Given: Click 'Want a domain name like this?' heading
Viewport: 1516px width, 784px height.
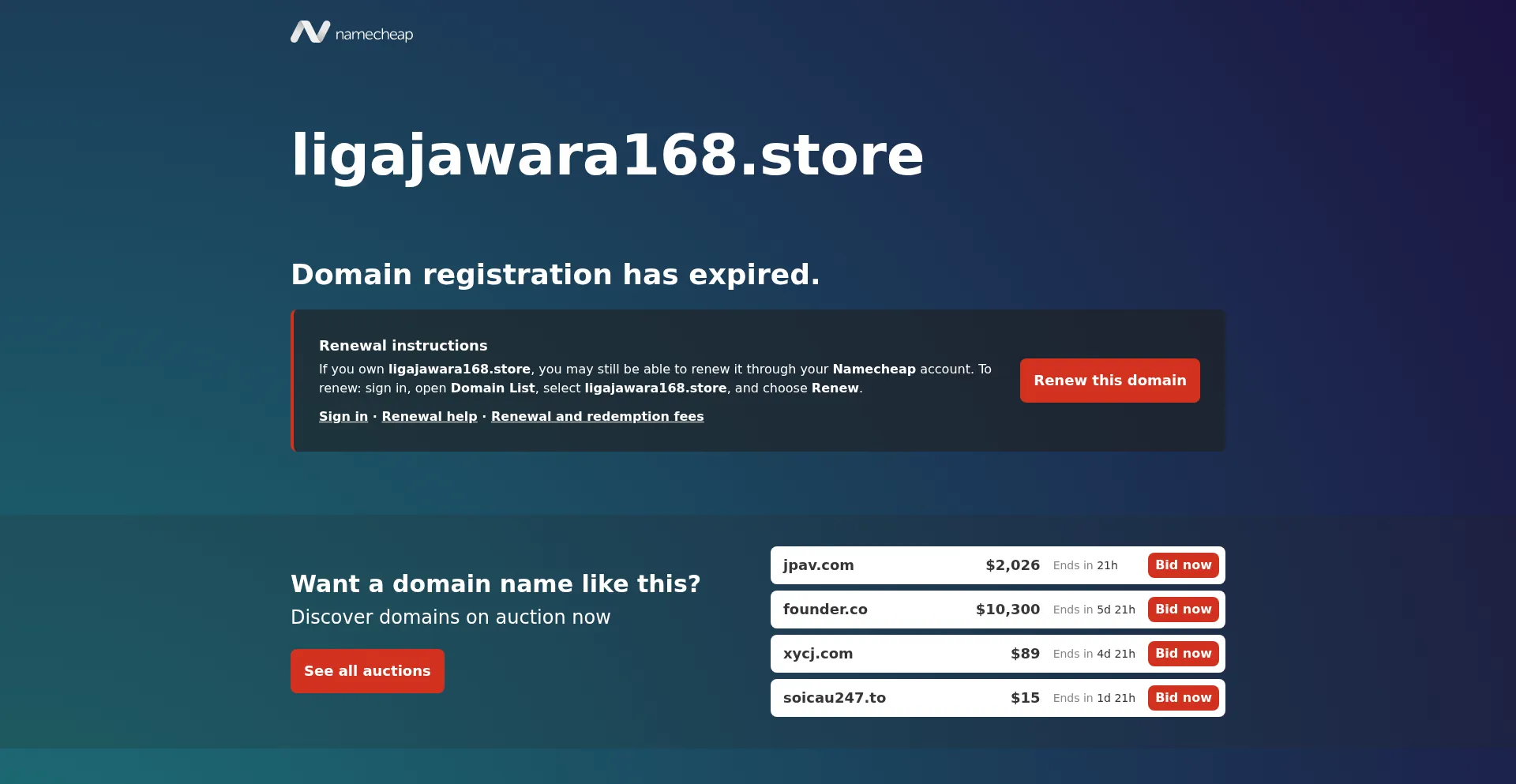Looking at the screenshot, I should pyautogui.click(x=495, y=583).
